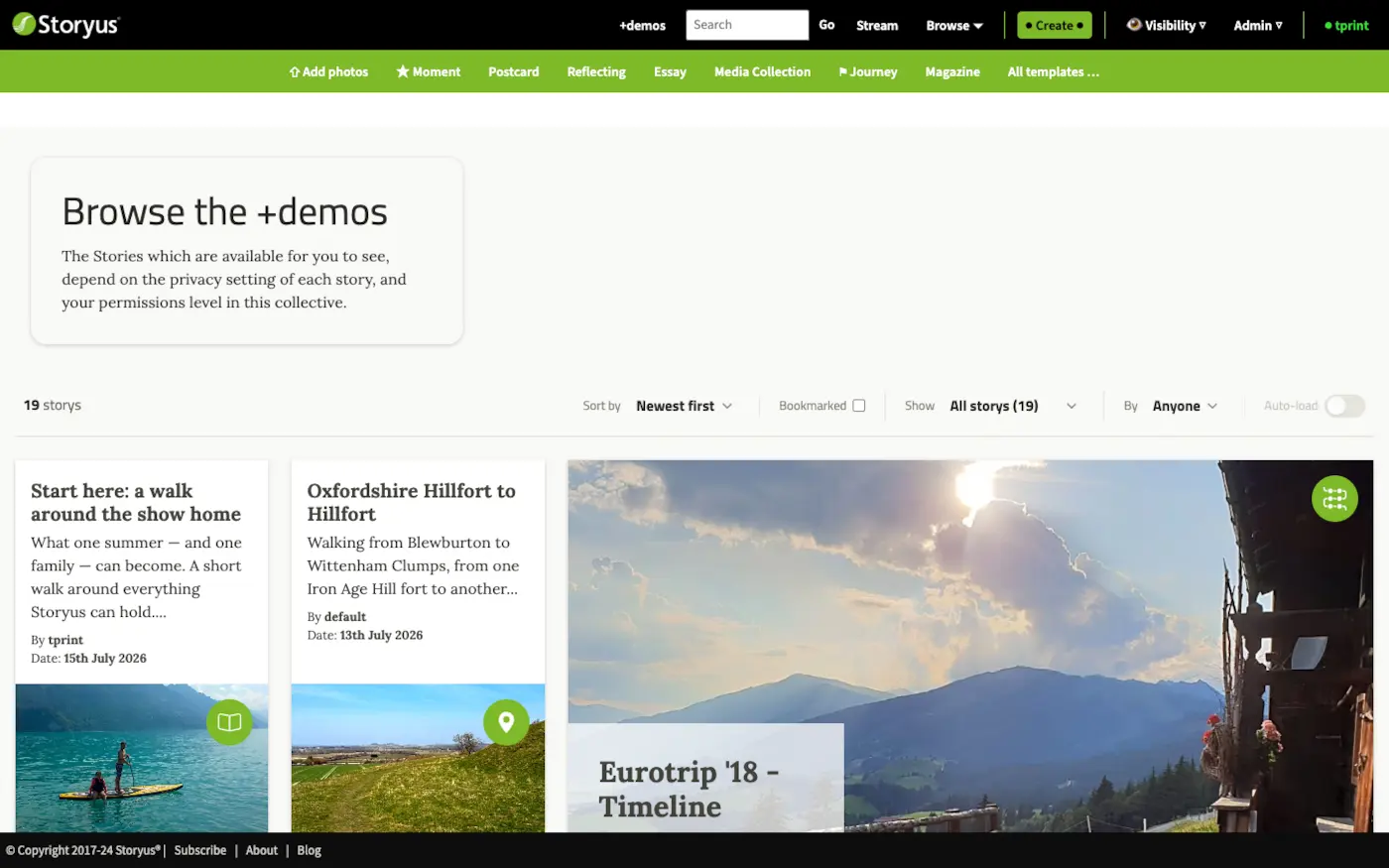Open the Sort by Newest first dropdown
This screenshot has width=1389, height=868.
coord(685,406)
